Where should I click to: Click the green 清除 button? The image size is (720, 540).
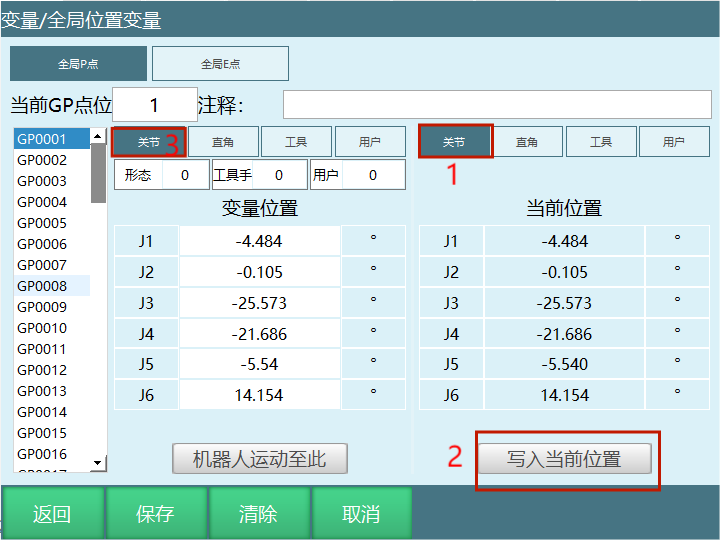(258, 514)
